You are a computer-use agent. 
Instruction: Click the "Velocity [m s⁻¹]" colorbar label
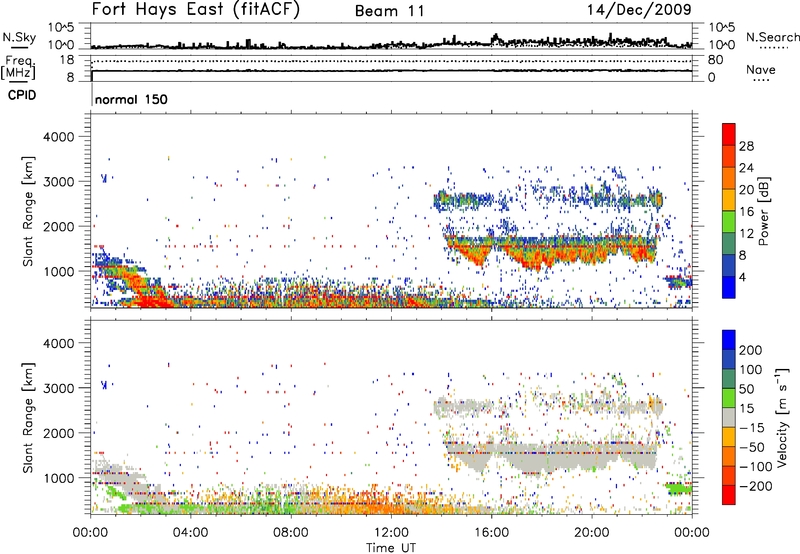pyautogui.click(x=782, y=417)
